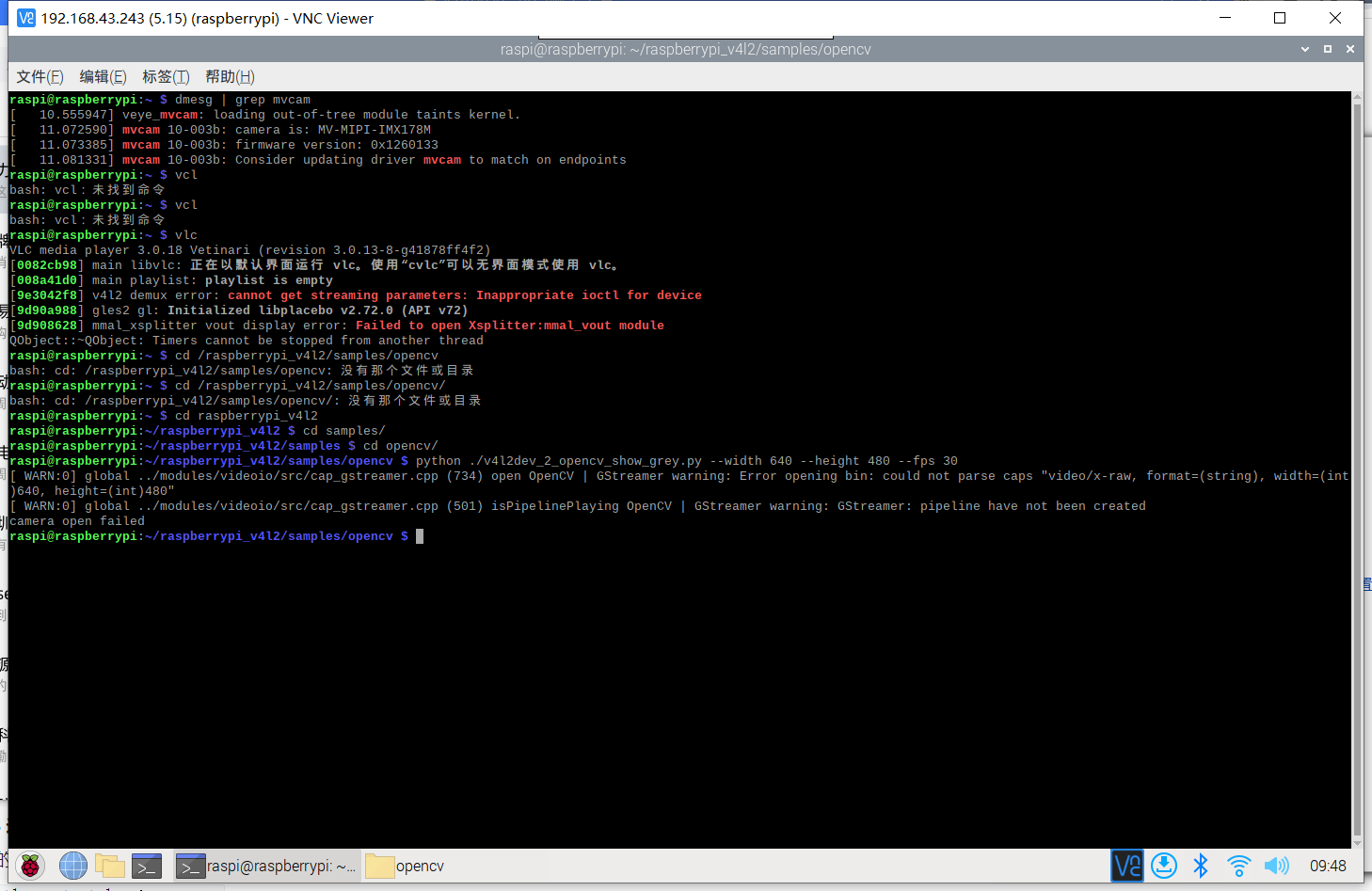1372x891 pixels.
Task: Minimize terminal using the chevron-down button
Action: (1305, 49)
